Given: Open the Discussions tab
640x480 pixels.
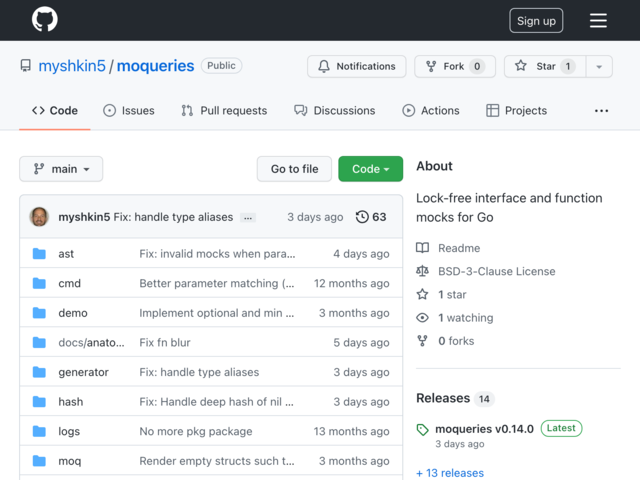Looking at the screenshot, I should (x=334, y=111).
